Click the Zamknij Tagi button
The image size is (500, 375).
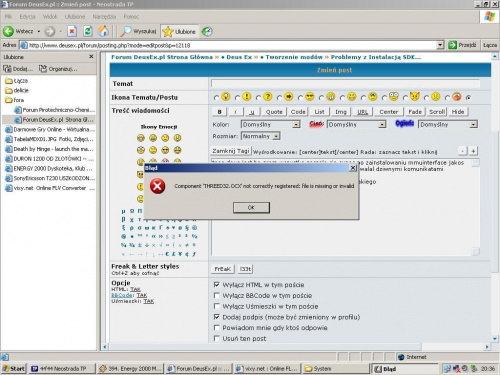pyautogui.click(x=231, y=151)
